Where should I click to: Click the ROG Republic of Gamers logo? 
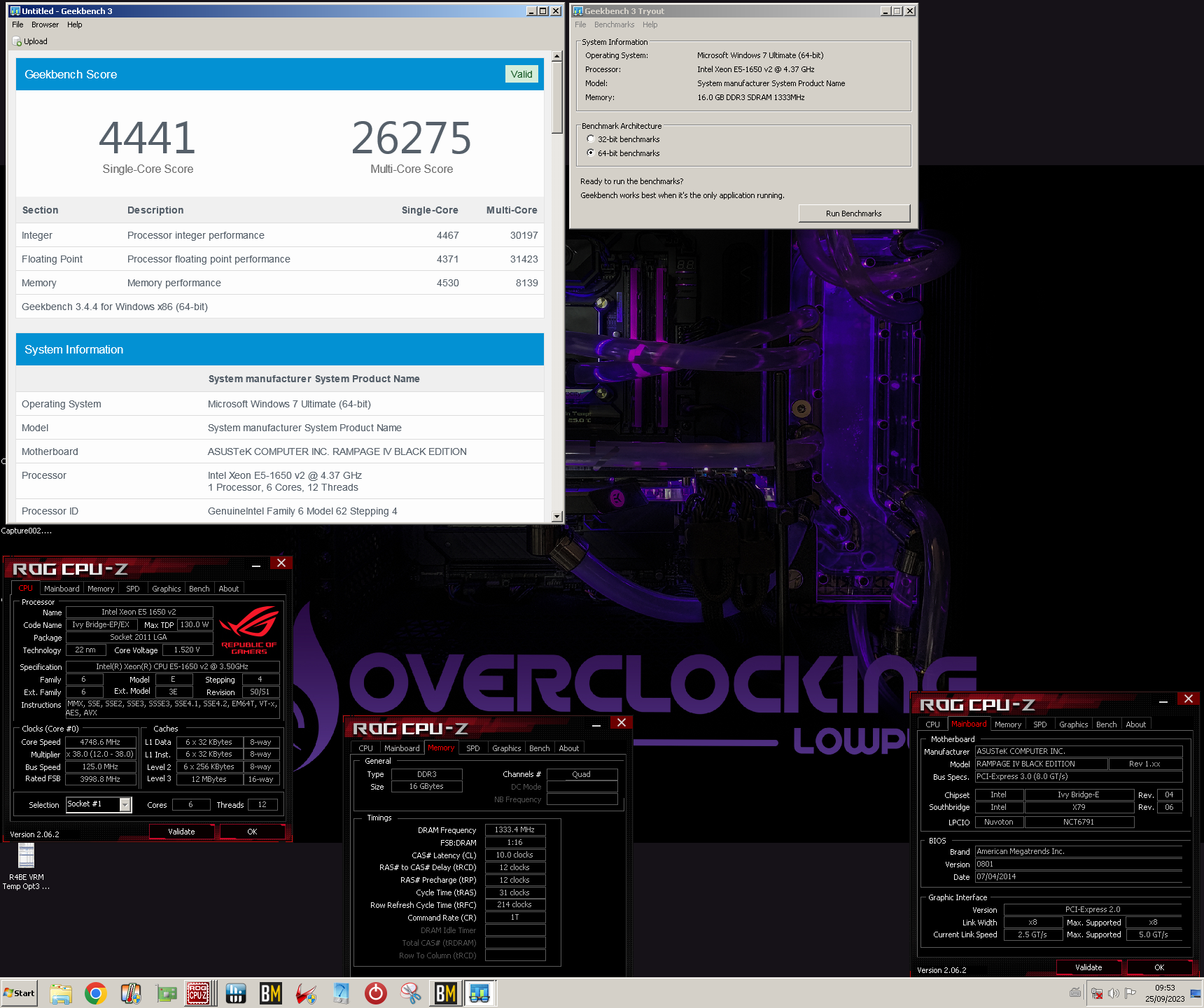click(249, 630)
